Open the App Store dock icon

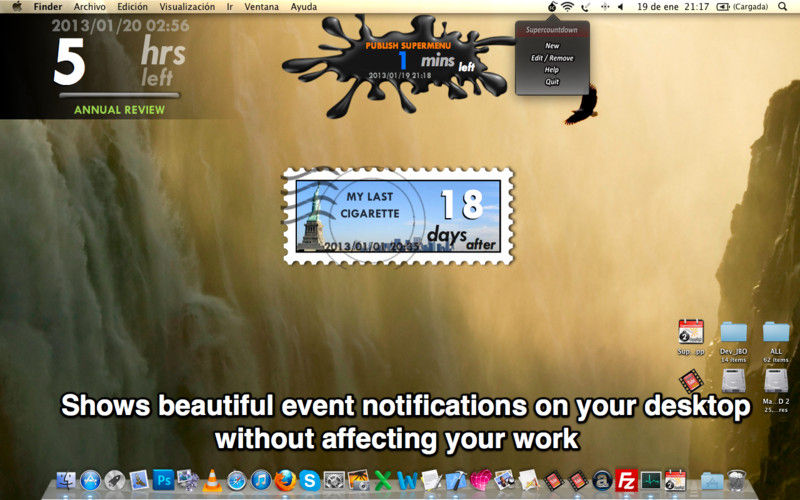pos(90,480)
